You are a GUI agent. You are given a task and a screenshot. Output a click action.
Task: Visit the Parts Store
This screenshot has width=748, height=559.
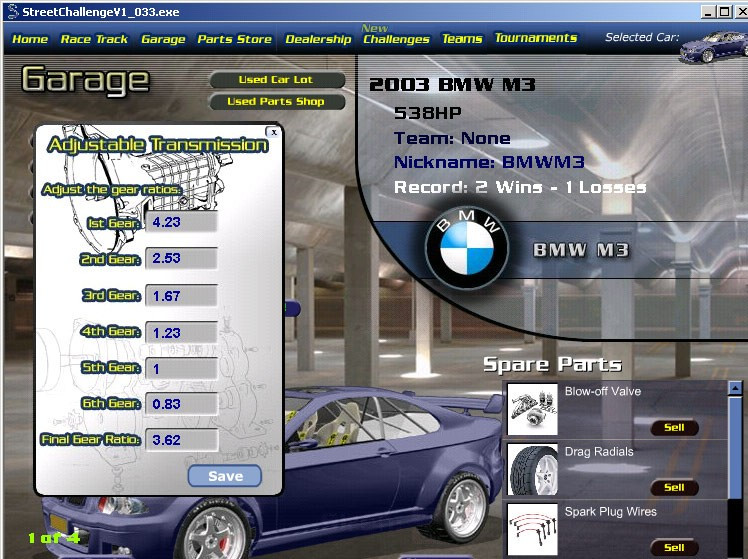click(x=234, y=39)
